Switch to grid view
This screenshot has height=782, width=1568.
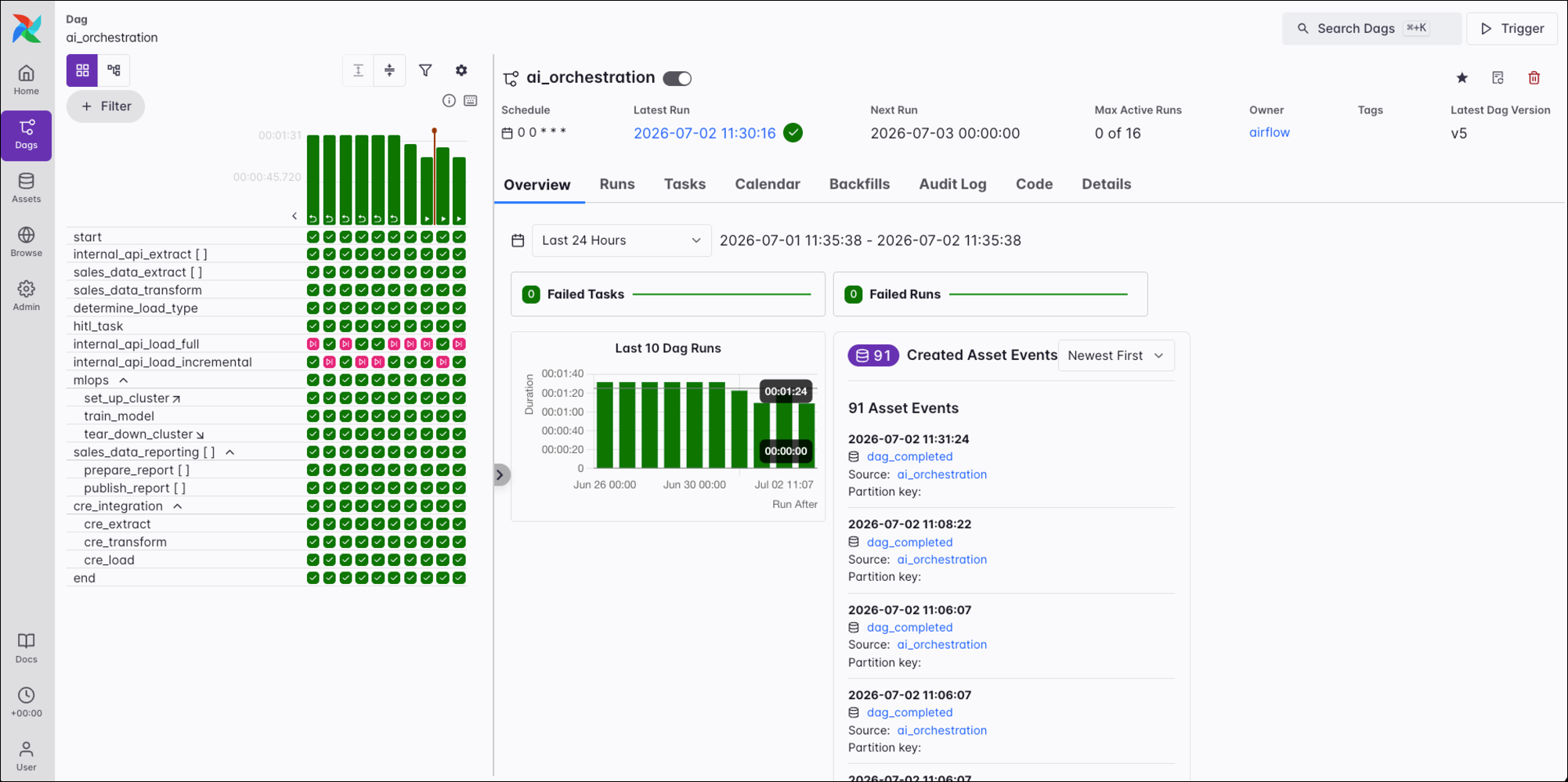pyautogui.click(x=82, y=70)
